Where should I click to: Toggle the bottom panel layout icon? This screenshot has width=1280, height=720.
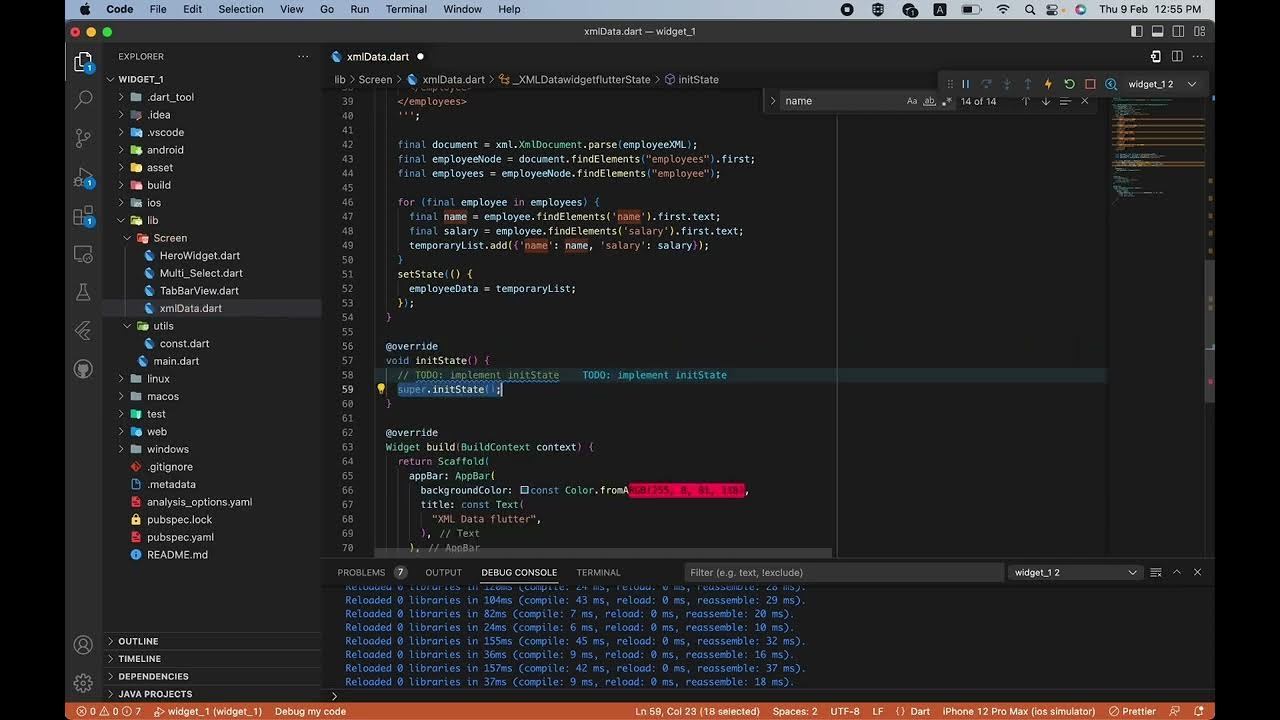coord(1158,31)
